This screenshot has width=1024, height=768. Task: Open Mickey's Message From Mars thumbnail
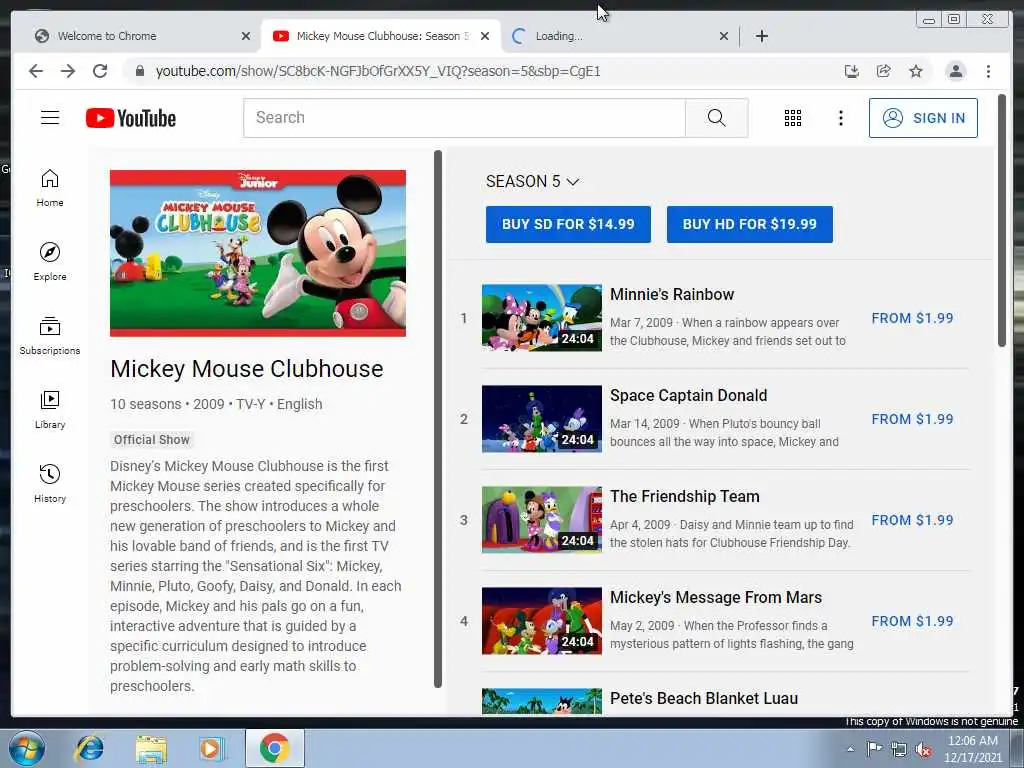pos(541,621)
